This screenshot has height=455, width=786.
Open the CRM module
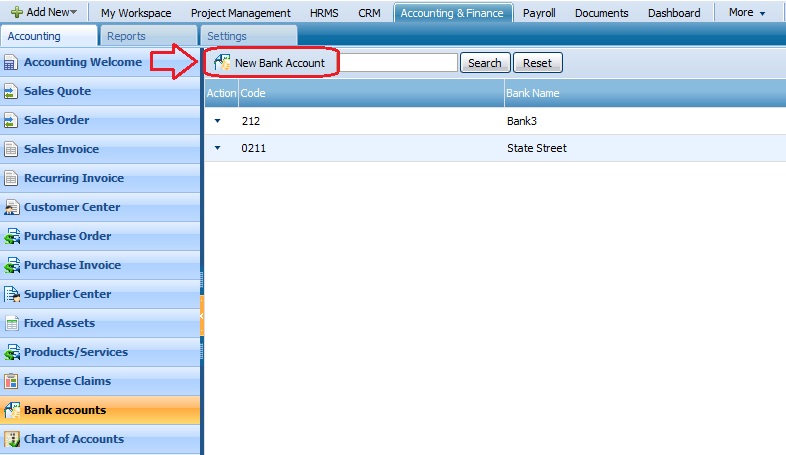coord(369,13)
